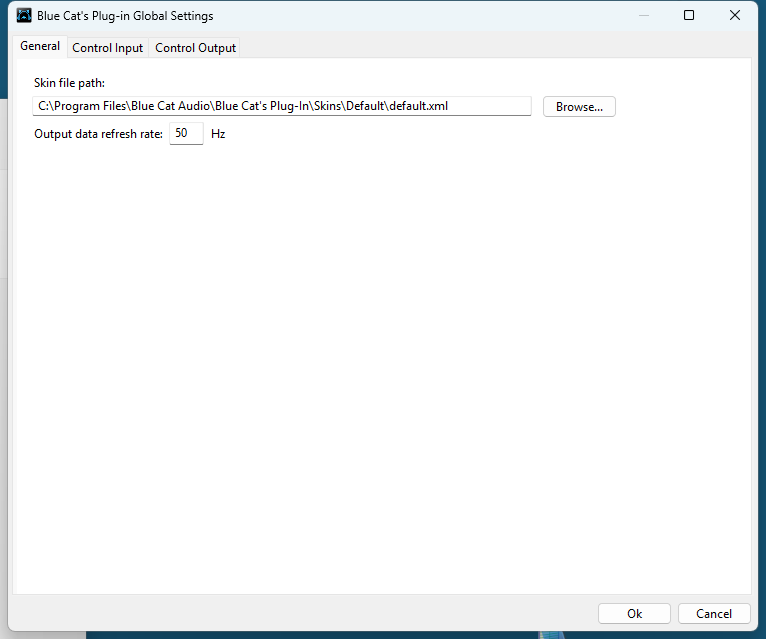This screenshot has width=766, height=639.
Task: Cancel the Global Settings dialog
Action: pyautogui.click(x=714, y=614)
